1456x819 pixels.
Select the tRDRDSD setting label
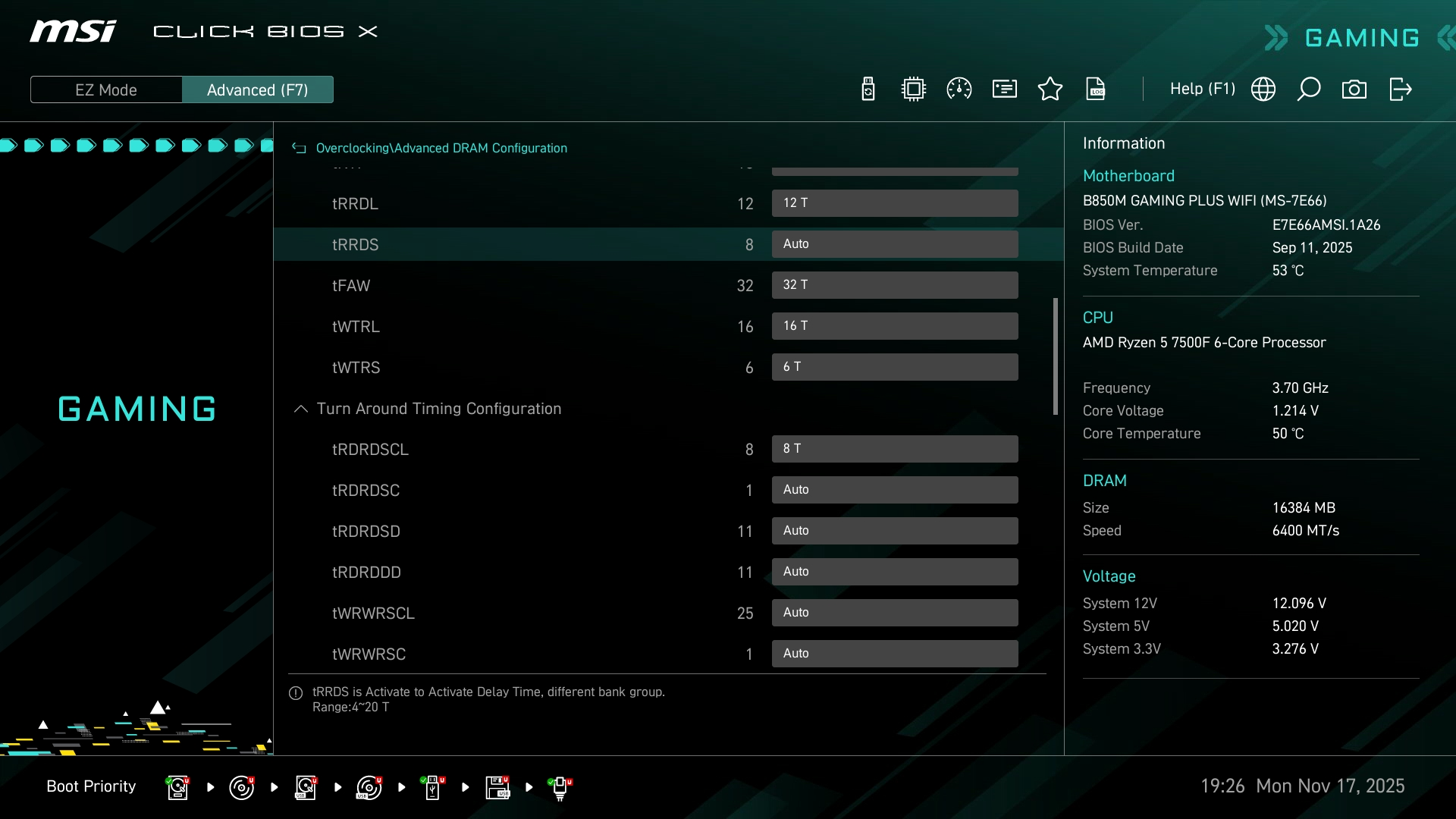coord(366,532)
